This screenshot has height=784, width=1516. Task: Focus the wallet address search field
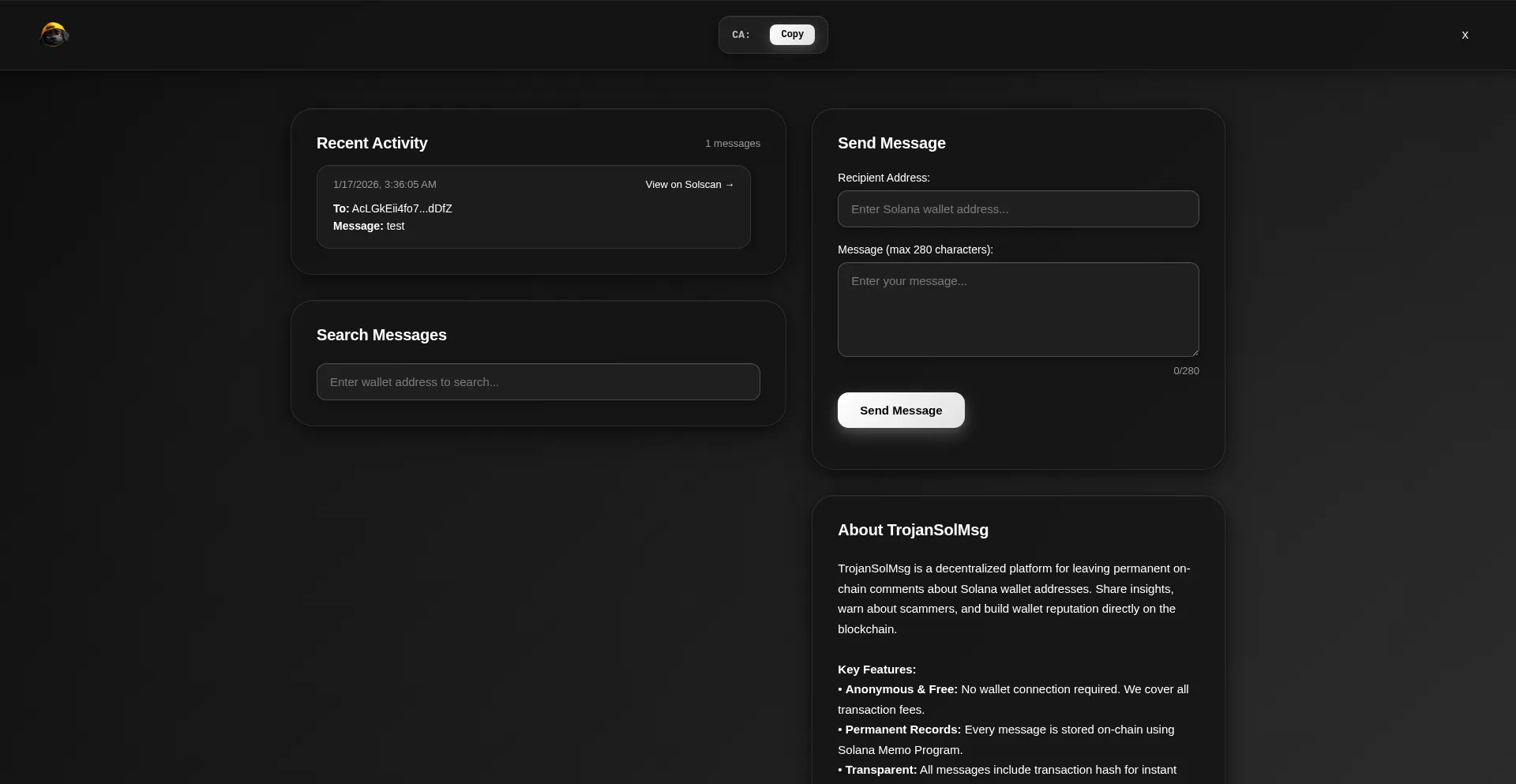click(x=538, y=382)
